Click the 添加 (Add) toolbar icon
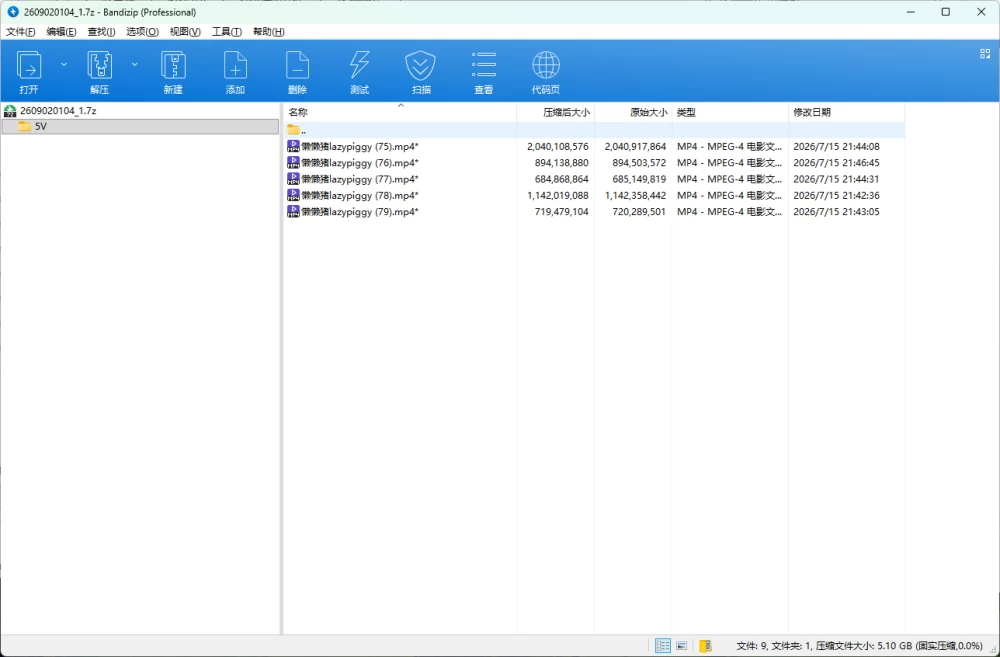Image resolution: width=1000 pixels, height=657 pixels. point(235,65)
